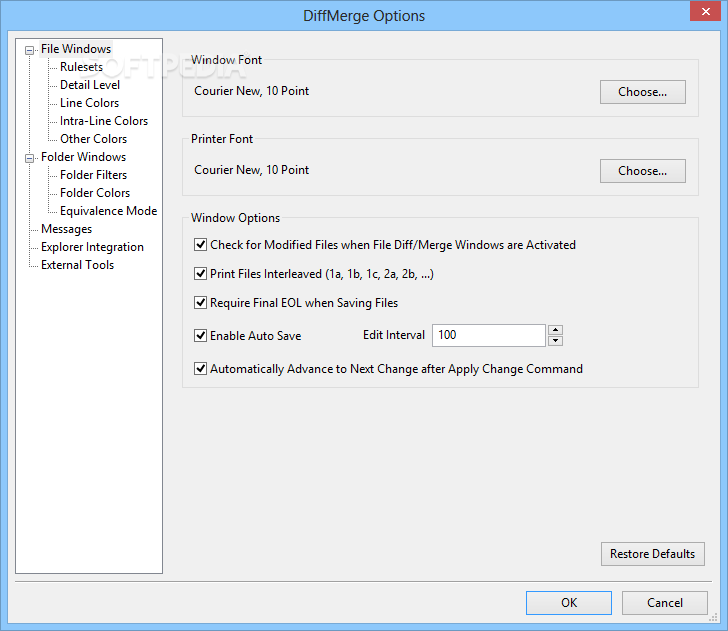
Task: Open the Messages options page
Action: click(66, 229)
